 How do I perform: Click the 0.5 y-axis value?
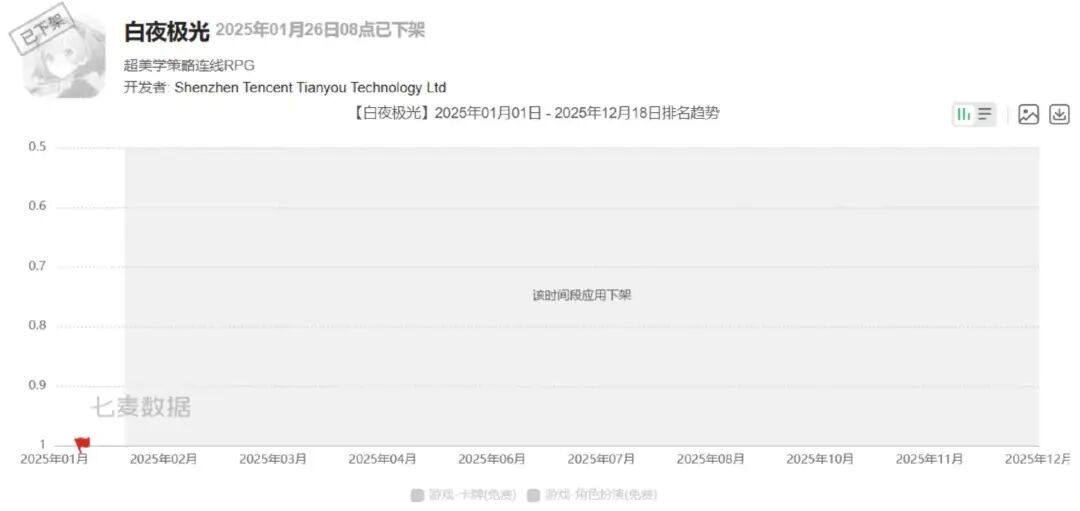click(37, 147)
